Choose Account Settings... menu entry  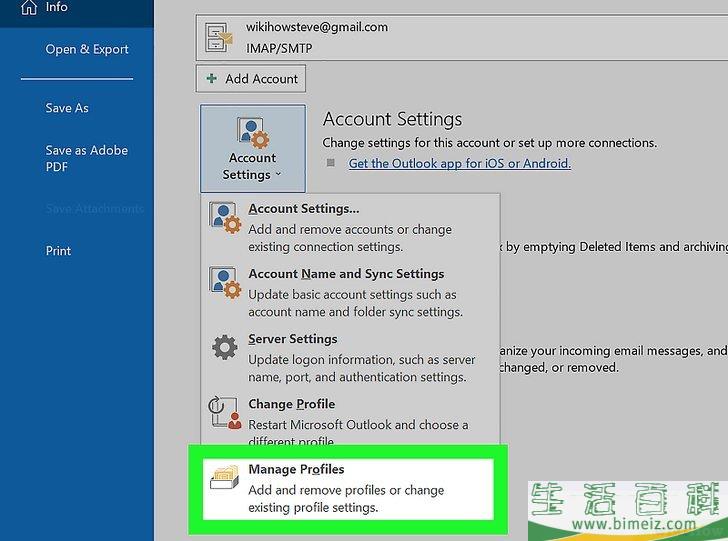pos(350,227)
